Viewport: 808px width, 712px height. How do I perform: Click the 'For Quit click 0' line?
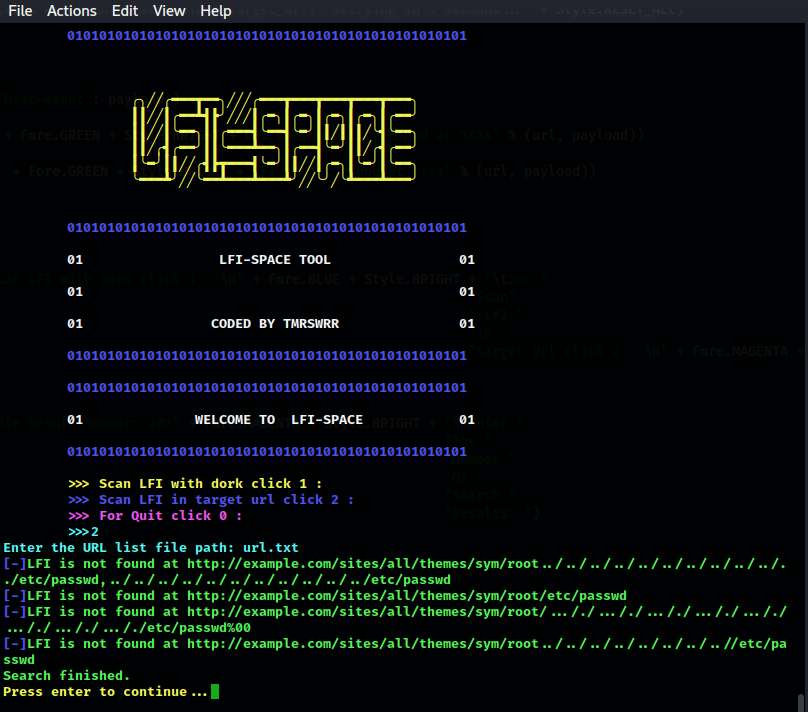[155, 516]
